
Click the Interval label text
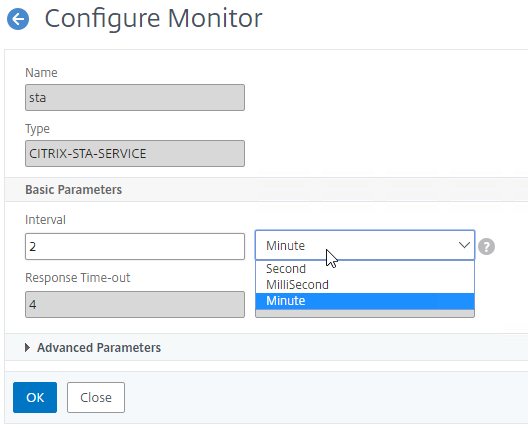(x=45, y=220)
